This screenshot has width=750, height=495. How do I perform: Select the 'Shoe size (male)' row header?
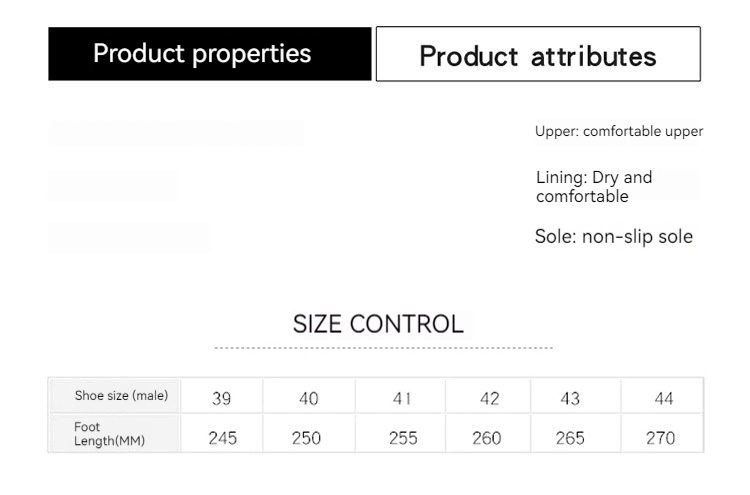[121, 396]
